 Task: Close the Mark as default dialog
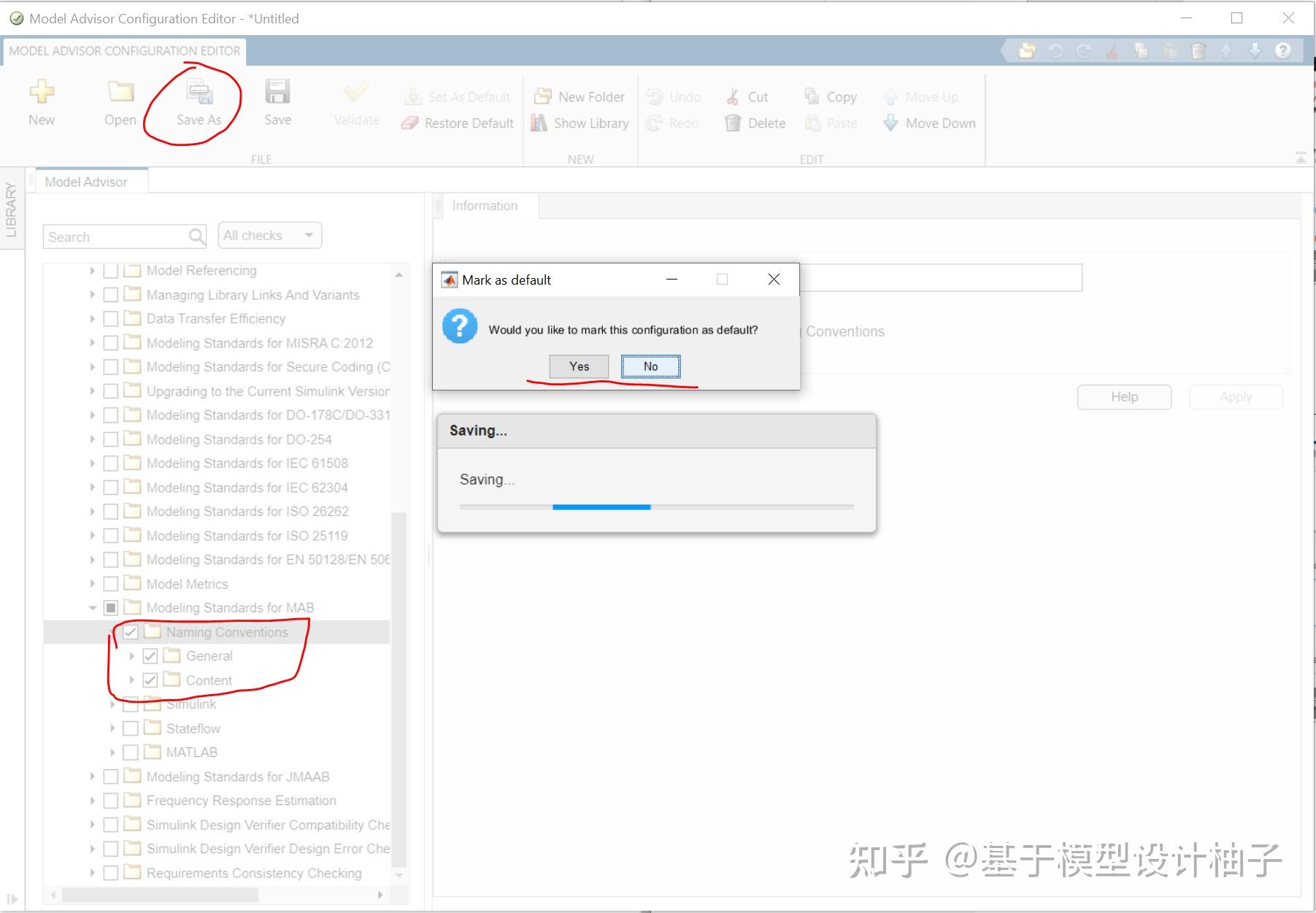click(774, 280)
